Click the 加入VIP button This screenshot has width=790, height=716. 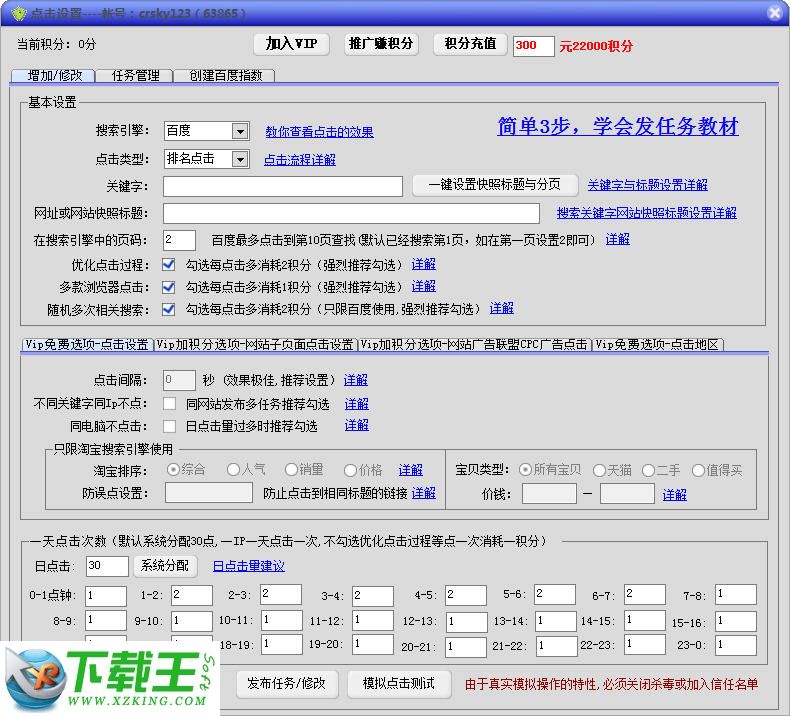[x=291, y=44]
